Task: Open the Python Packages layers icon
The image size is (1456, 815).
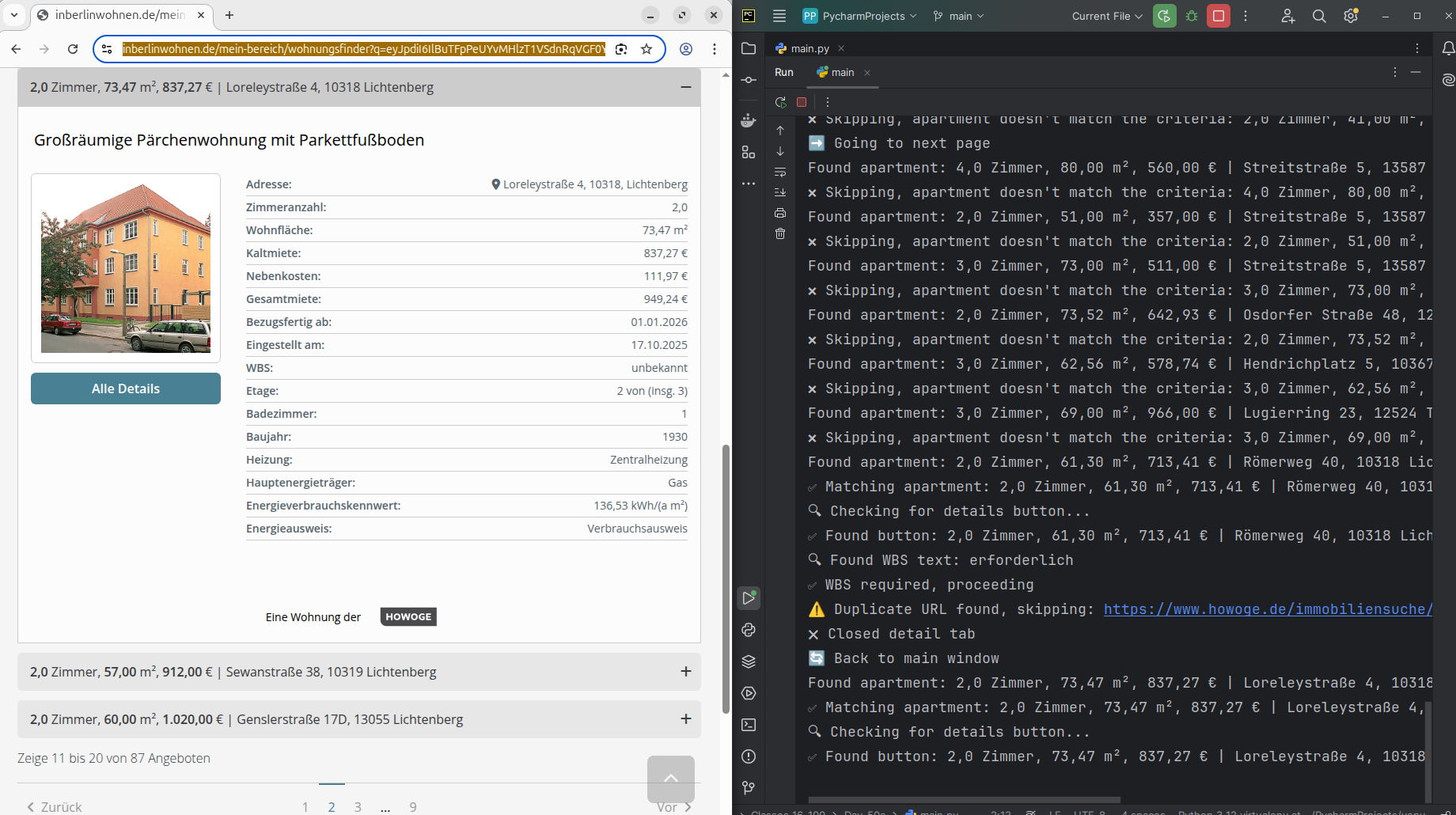Action: tap(749, 661)
